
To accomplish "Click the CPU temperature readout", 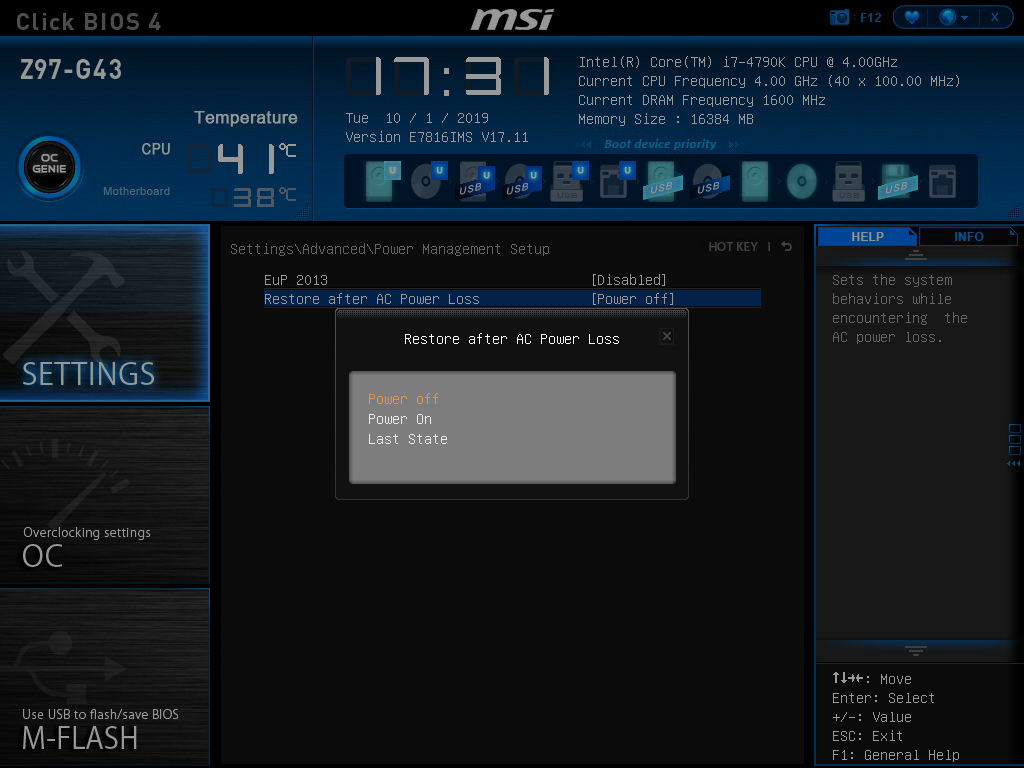I will point(242,158).
